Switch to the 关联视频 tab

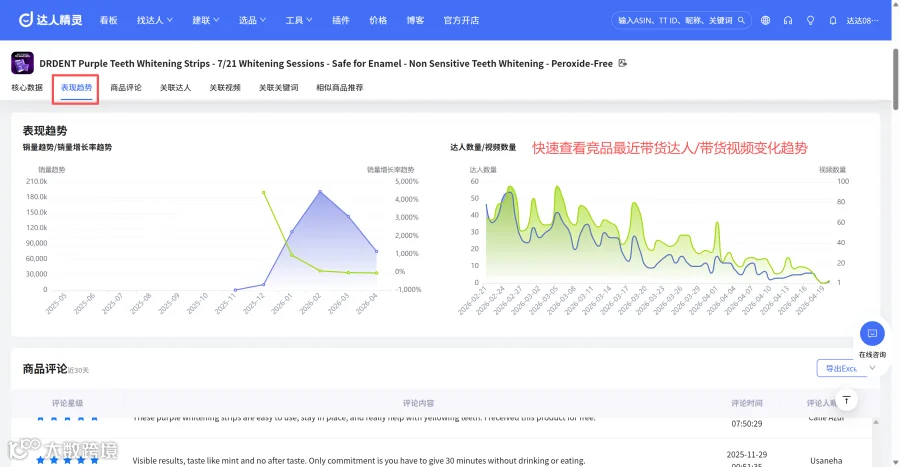pyautogui.click(x=224, y=88)
